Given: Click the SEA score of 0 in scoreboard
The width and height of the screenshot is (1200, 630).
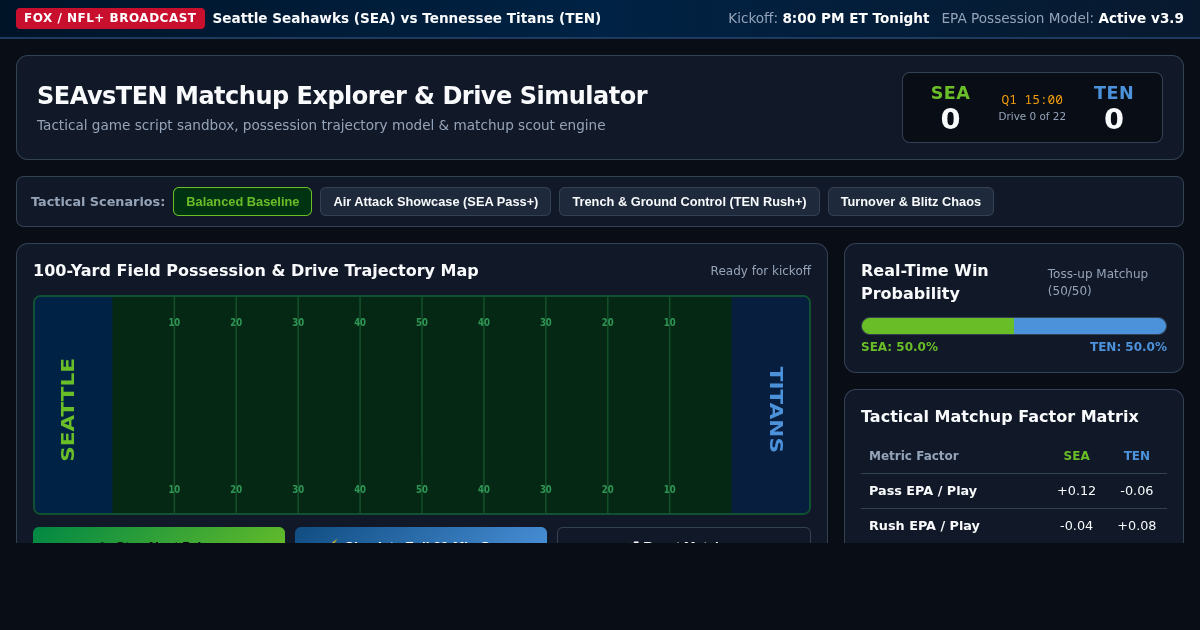Looking at the screenshot, I should 950,119.
